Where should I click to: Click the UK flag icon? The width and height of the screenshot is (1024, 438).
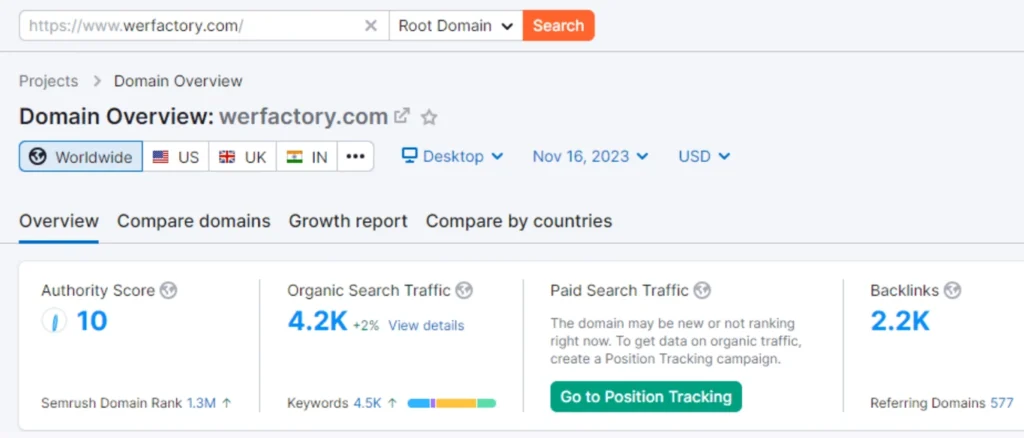click(227, 157)
